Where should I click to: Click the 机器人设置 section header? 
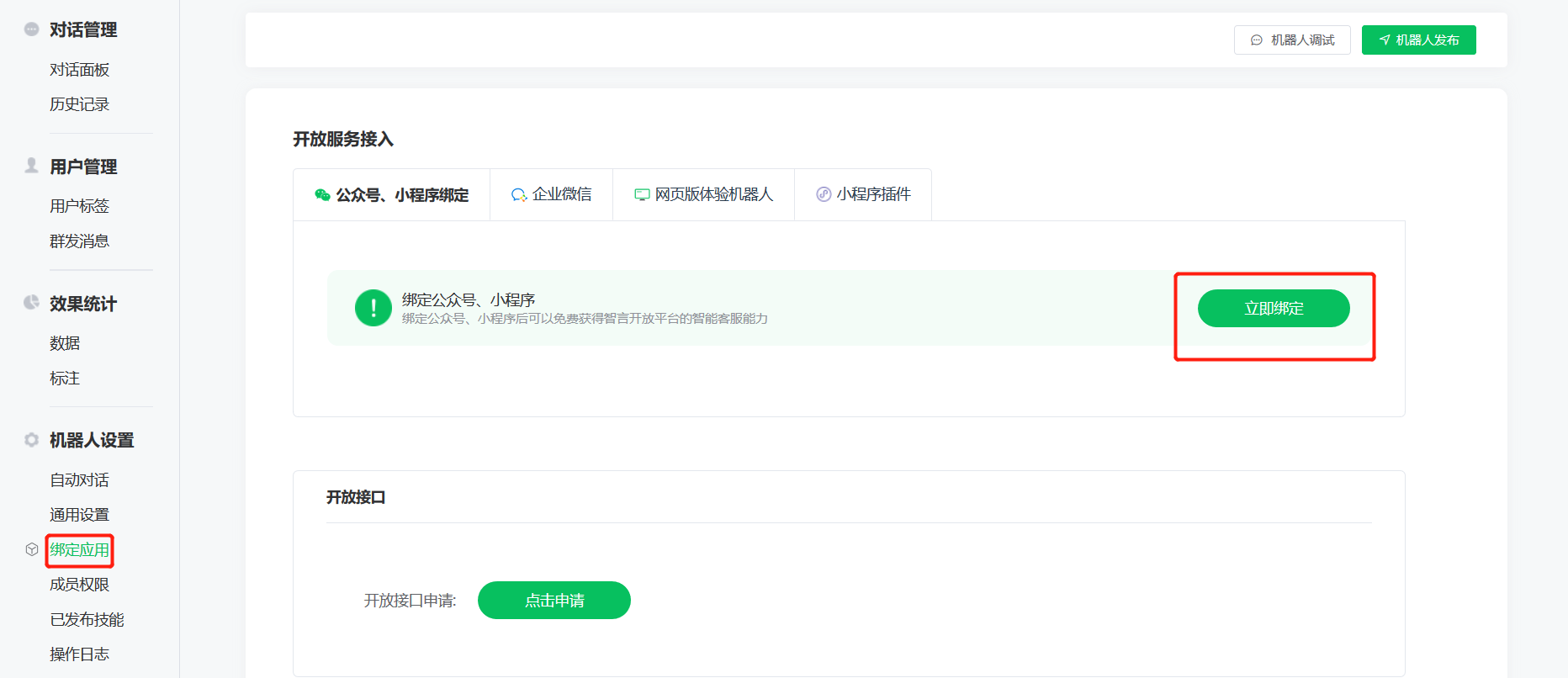[x=92, y=440]
